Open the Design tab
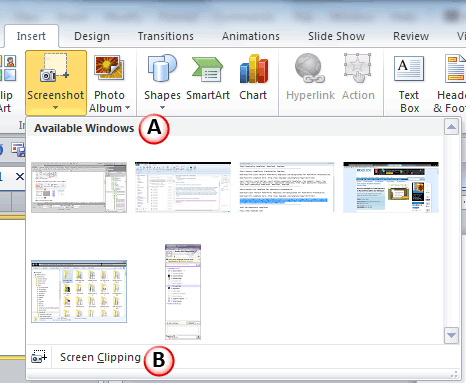 click(92, 36)
